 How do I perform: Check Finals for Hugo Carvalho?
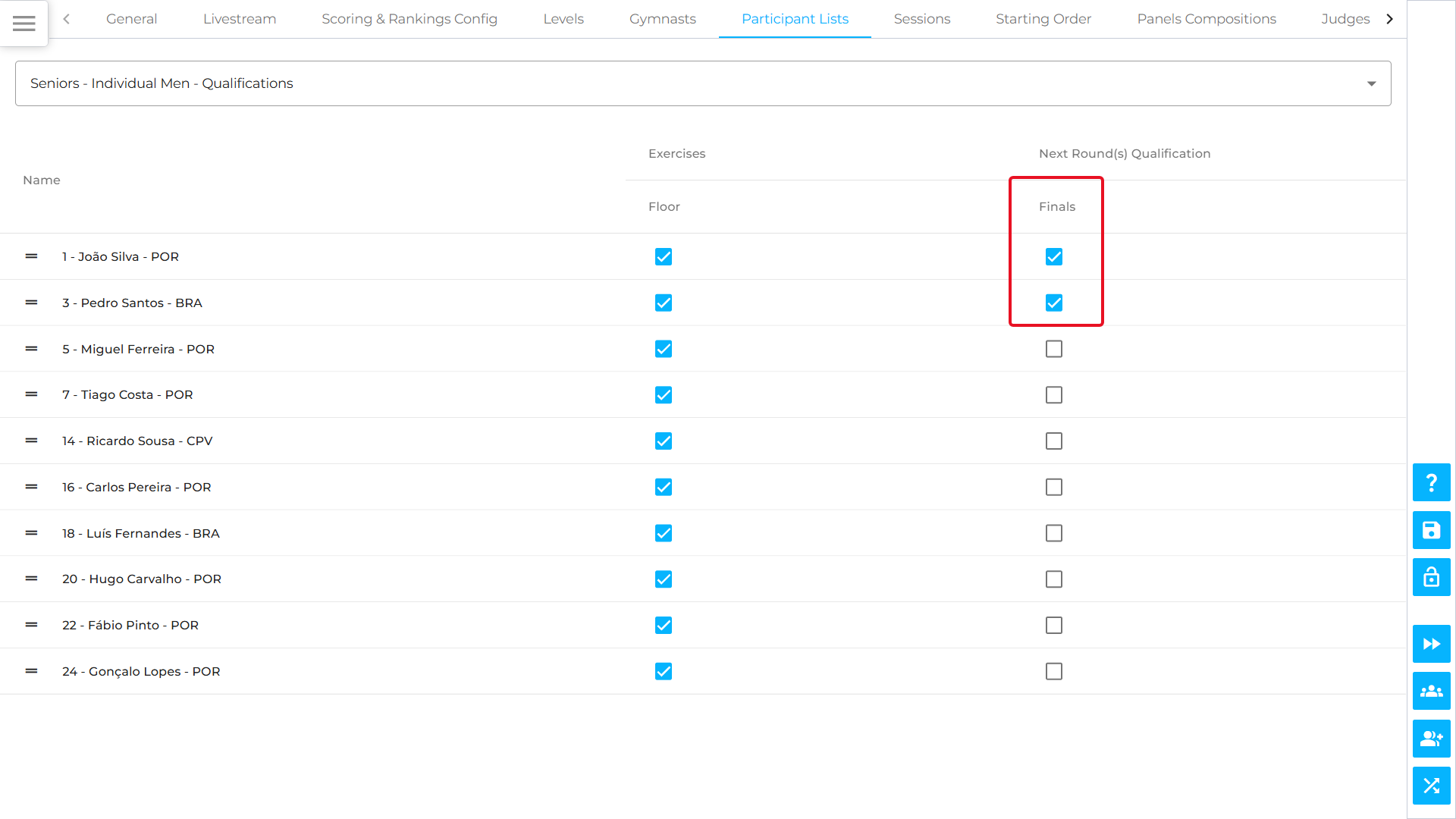click(x=1054, y=579)
